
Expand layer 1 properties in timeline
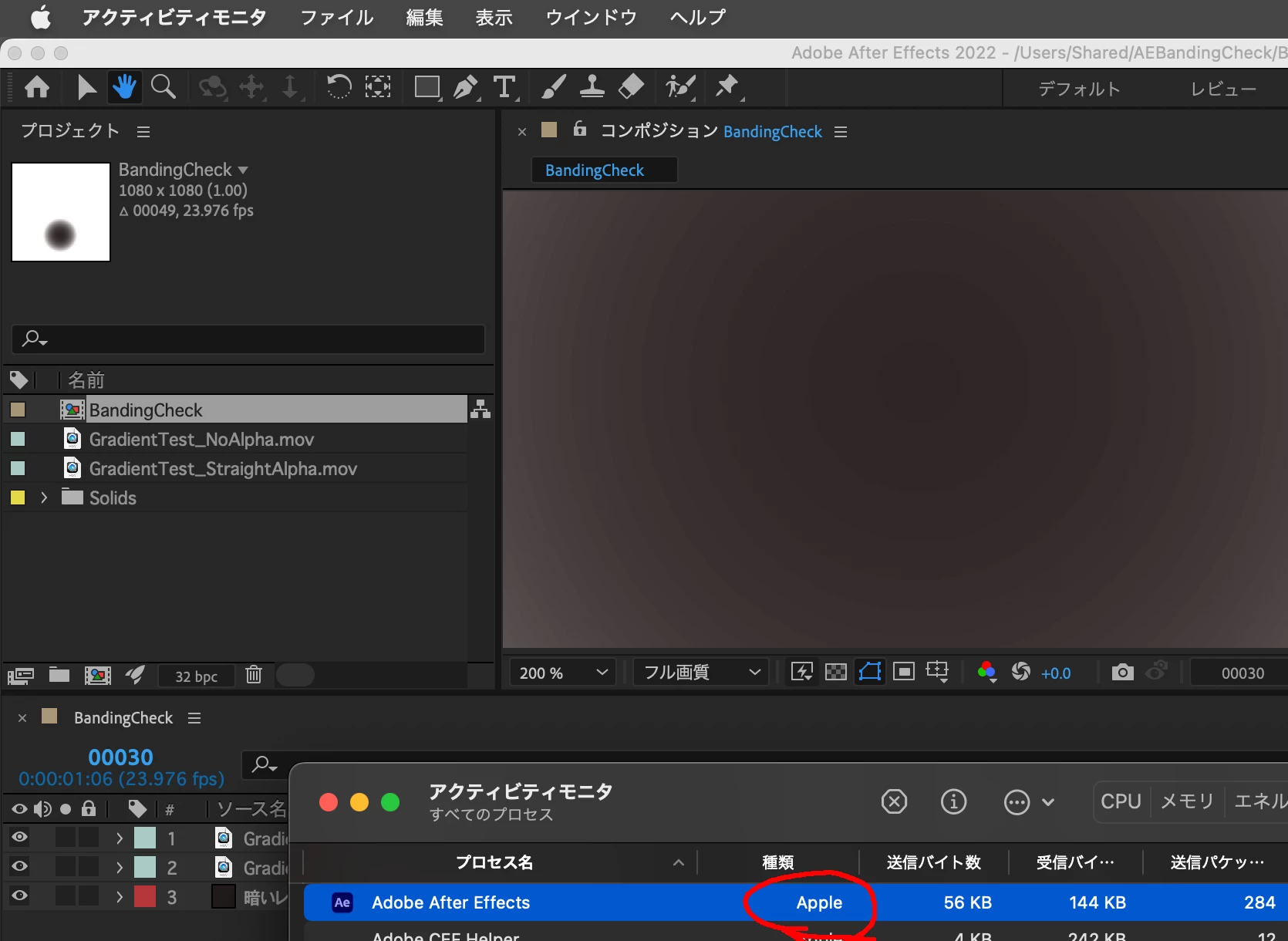coord(119,838)
